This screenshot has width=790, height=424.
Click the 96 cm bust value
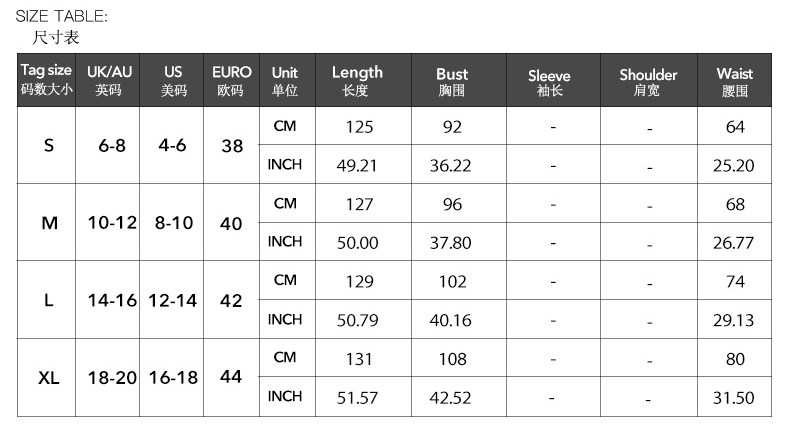[x=452, y=204]
